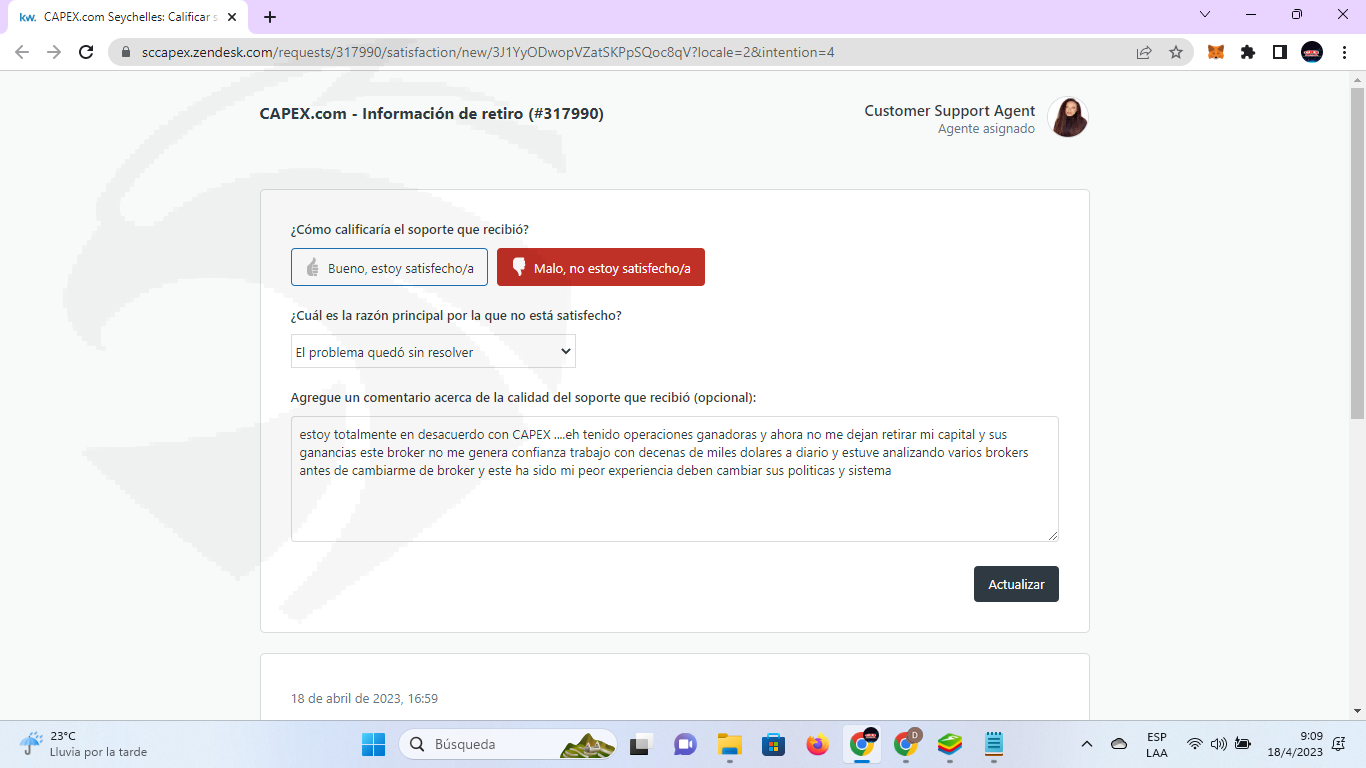Click the taskbar Búsqueda search box

click(507, 744)
